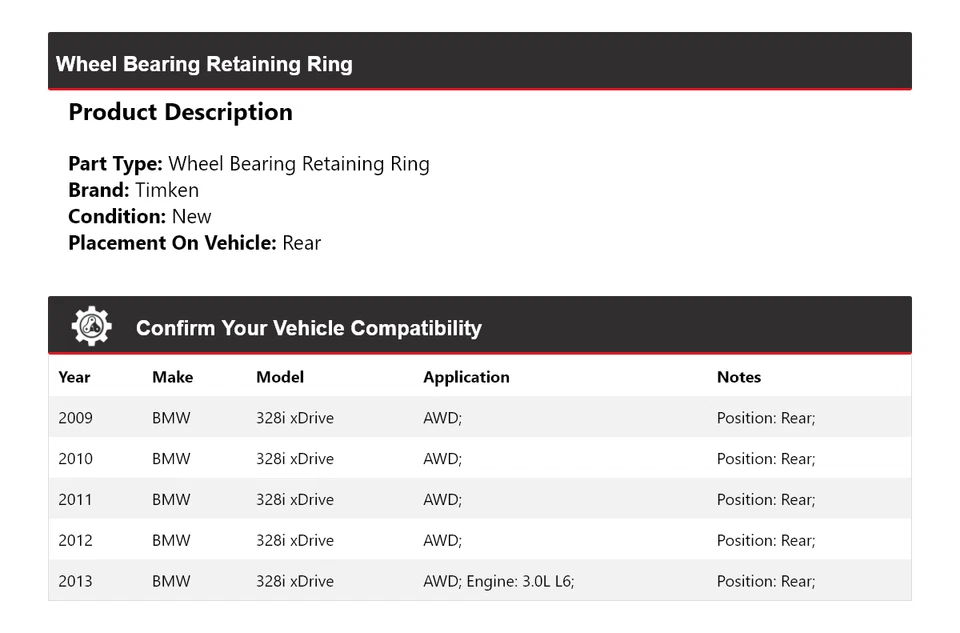Select the 2013 year row cell
The height and width of the screenshot is (633, 960).
click(x=75, y=581)
